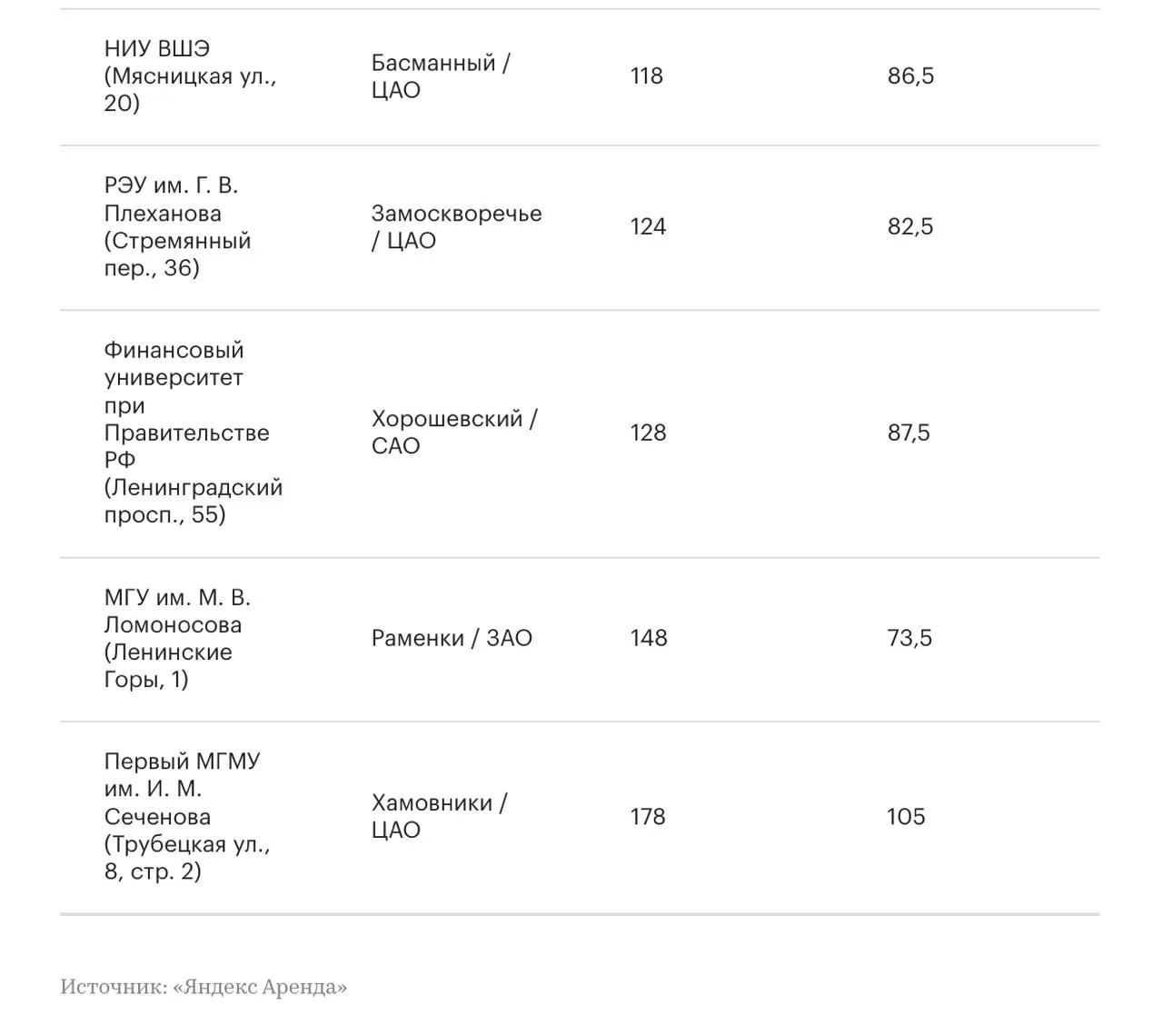Click the Хорошевский / САО district cell
Screen dimensions: 1163x1036
pyautogui.click(x=454, y=433)
